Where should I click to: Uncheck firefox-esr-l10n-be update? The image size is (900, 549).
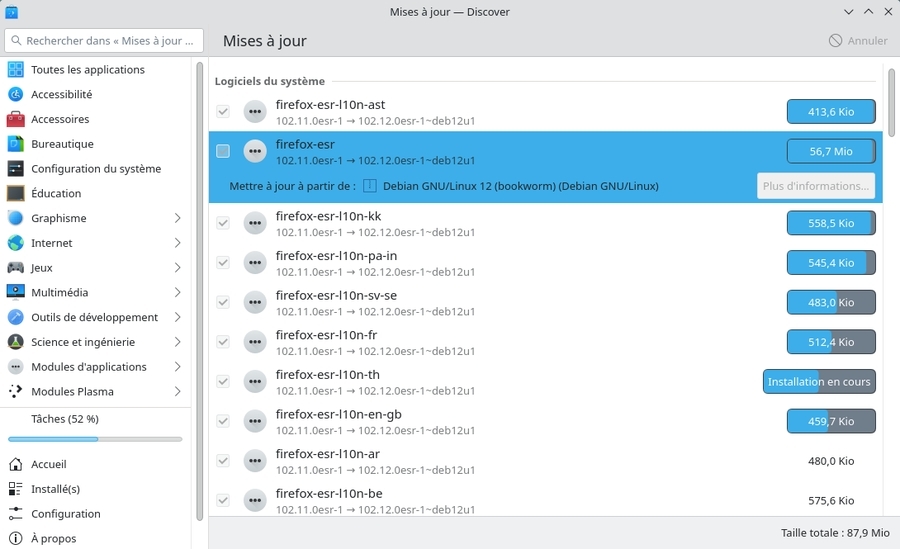(223, 500)
